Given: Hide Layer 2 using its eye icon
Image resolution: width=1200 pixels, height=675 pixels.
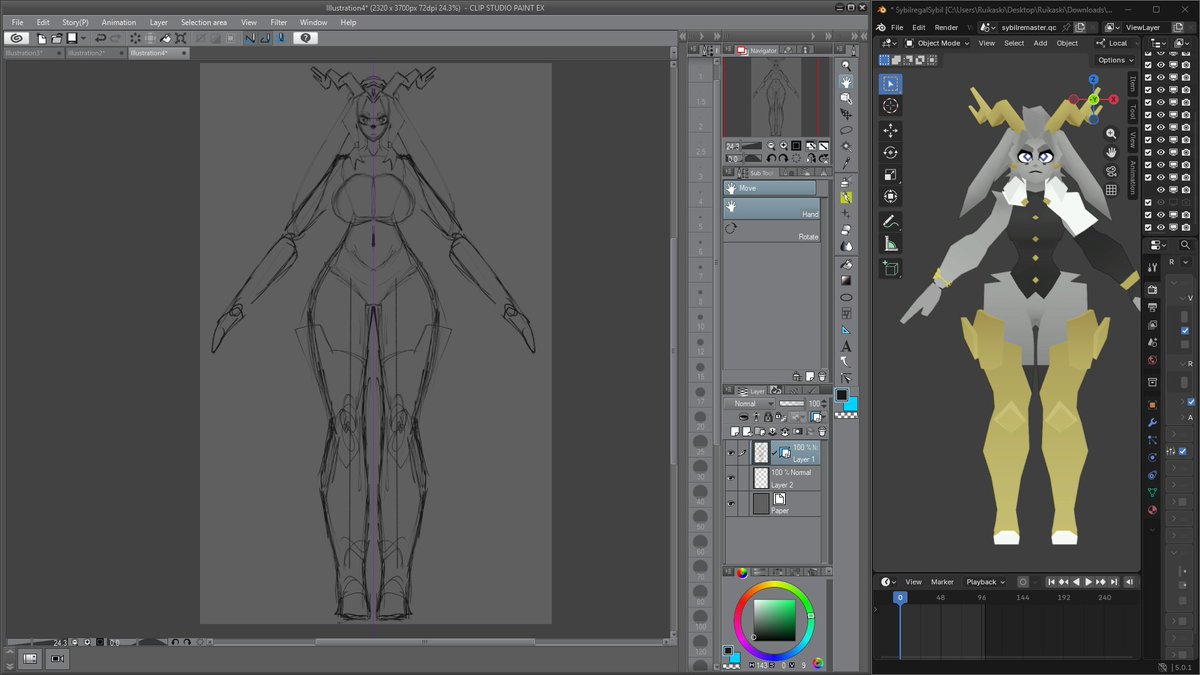Looking at the screenshot, I should point(731,478).
